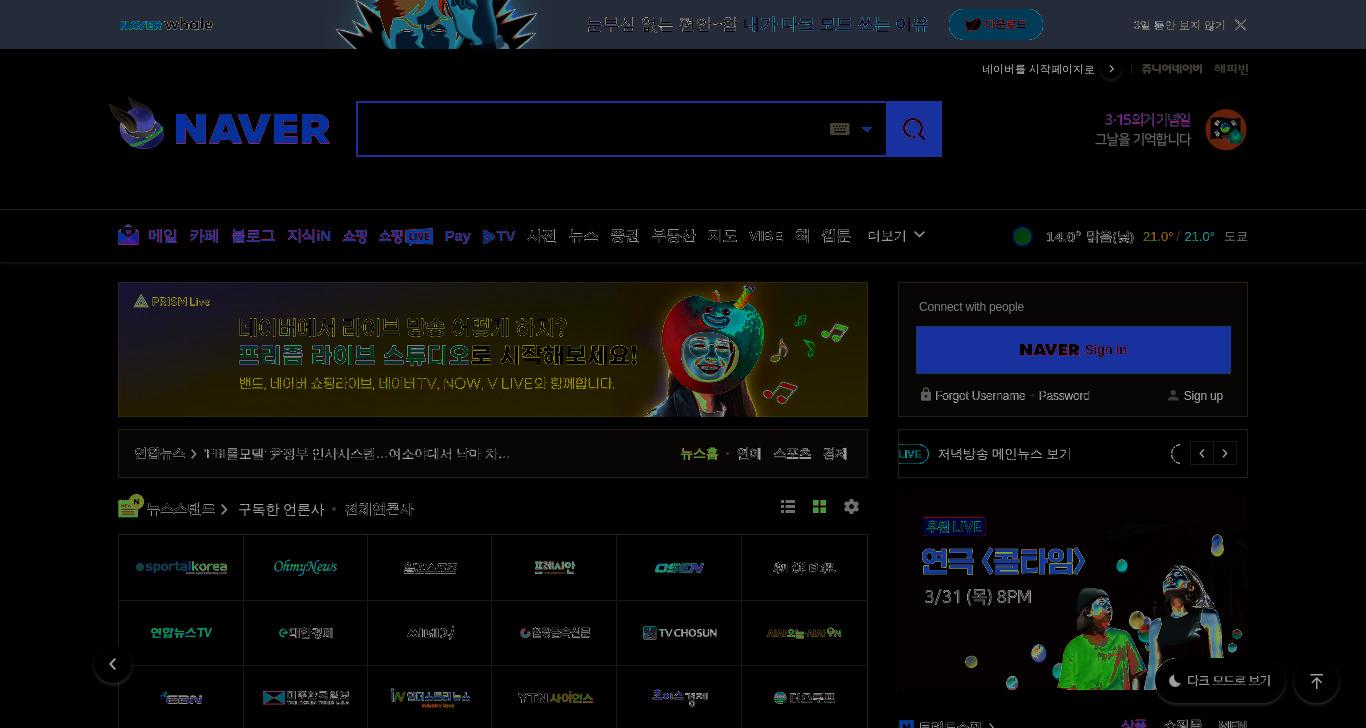The width and height of the screenshot is (1366, 728).
Task: Open 쥬니어네이버 link
Action: pos(1171,69)
